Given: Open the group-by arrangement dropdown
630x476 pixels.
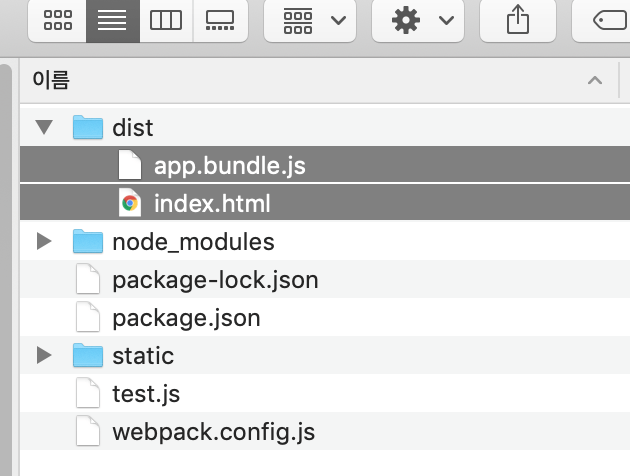Looking at the screenshot, I should coord(313,21).
